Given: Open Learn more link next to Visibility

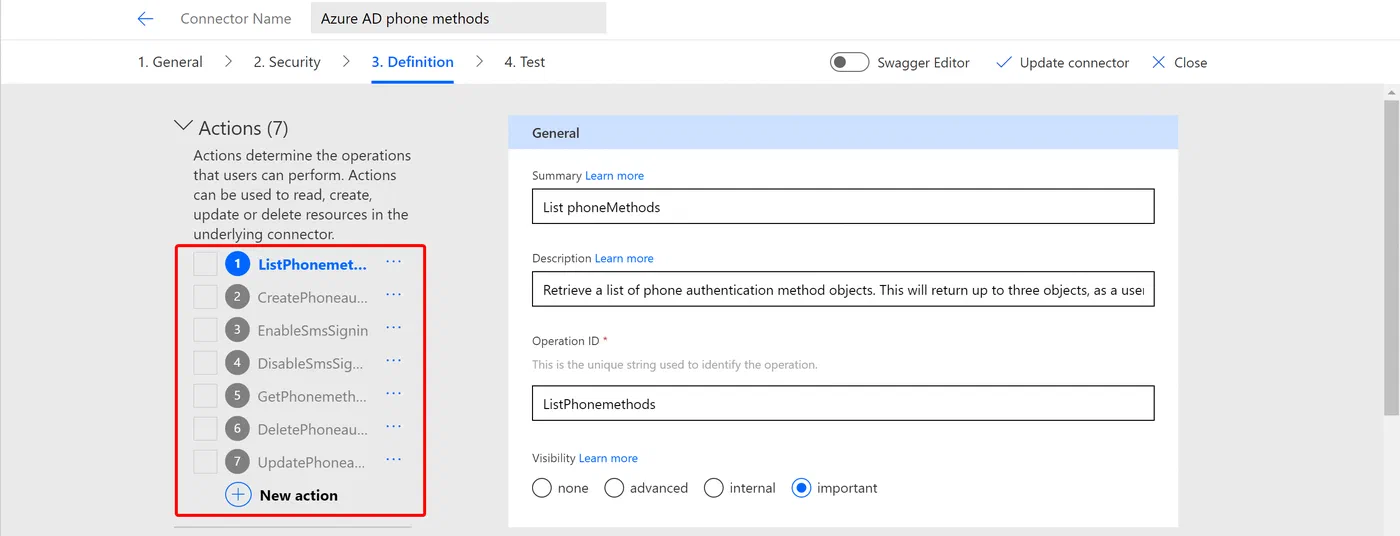Looking at the screenshot, I should pyautogui.click(x=608, y=458).
